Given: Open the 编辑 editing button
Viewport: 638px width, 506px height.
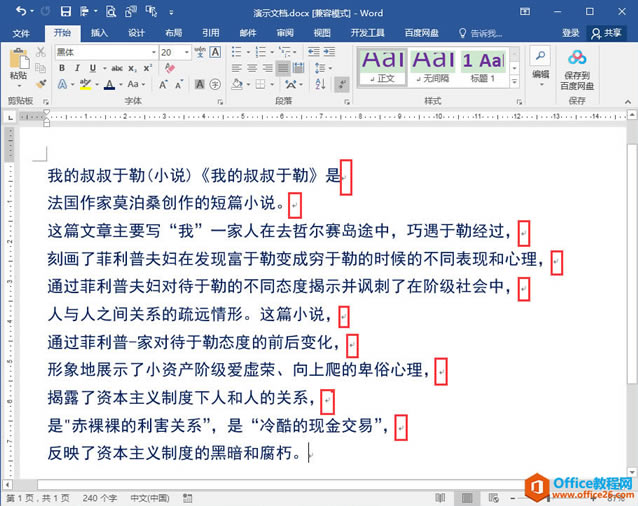Looking at the screenshot, I should click(x=541, y=67).
